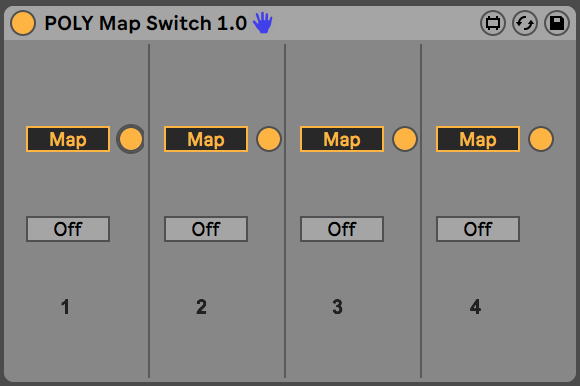Save device preset with the disk icon
Screen dimensions: 580x386
point(557,23)
